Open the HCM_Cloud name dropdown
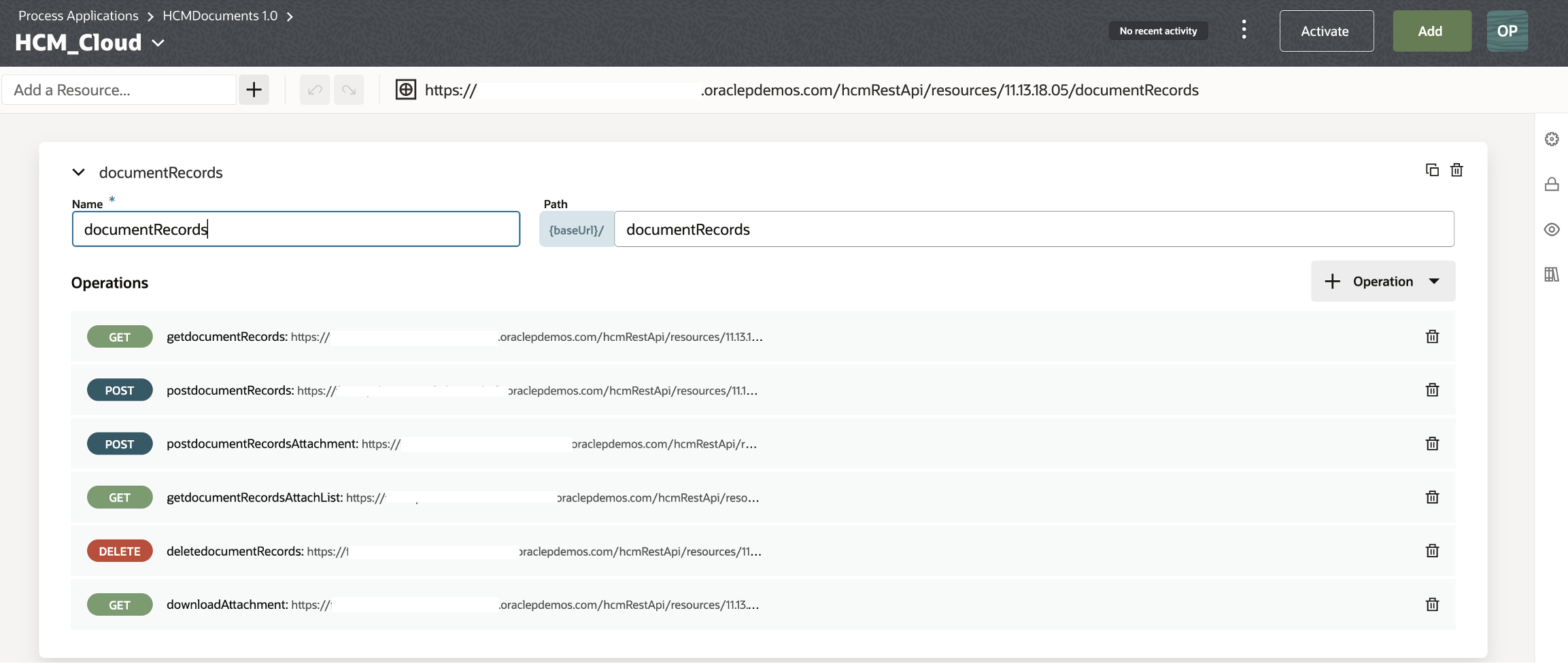1568x664 pixels. (x=158, y=43)
